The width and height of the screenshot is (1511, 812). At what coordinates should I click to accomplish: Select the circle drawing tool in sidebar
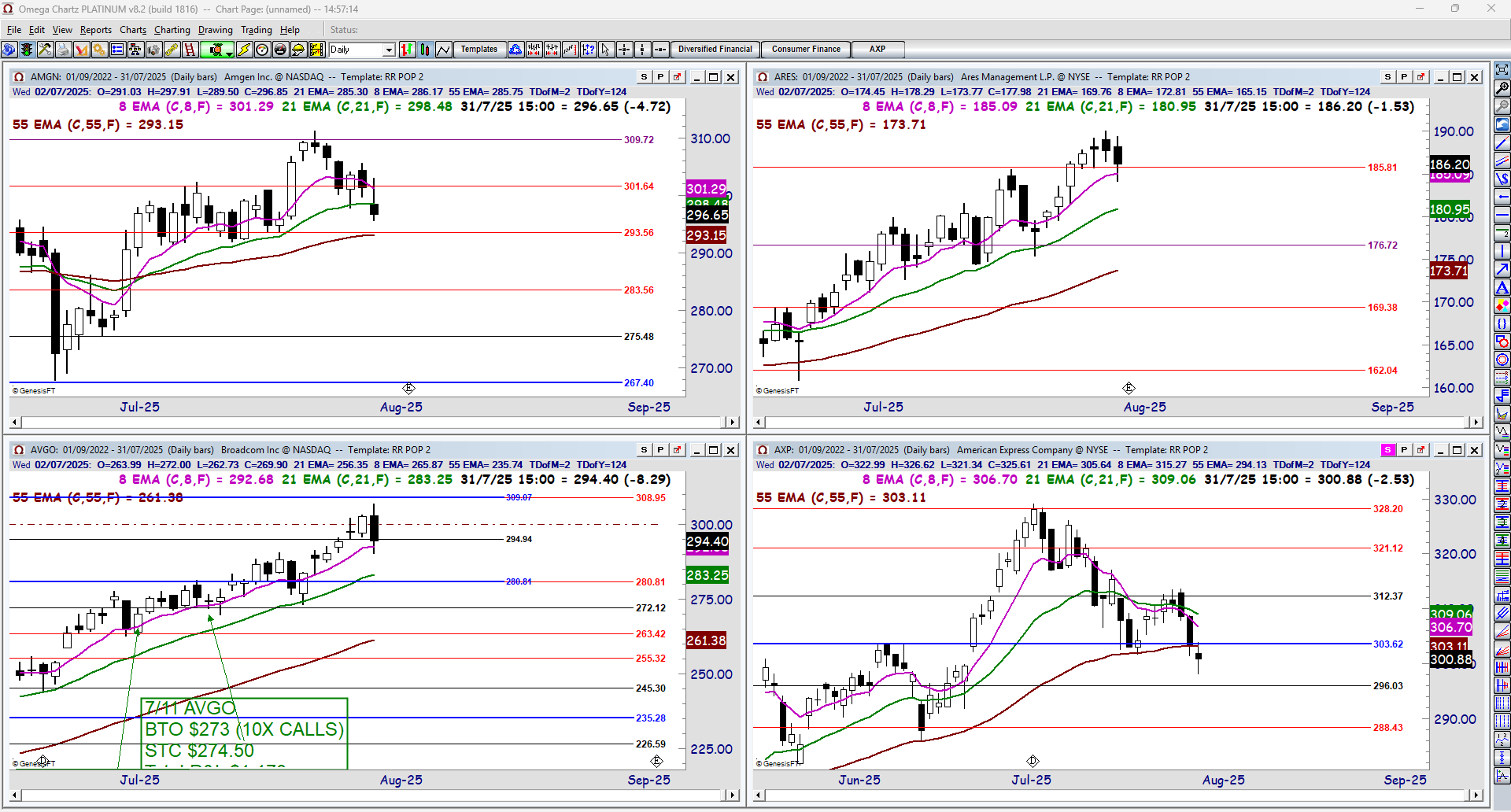(1502, 360)
